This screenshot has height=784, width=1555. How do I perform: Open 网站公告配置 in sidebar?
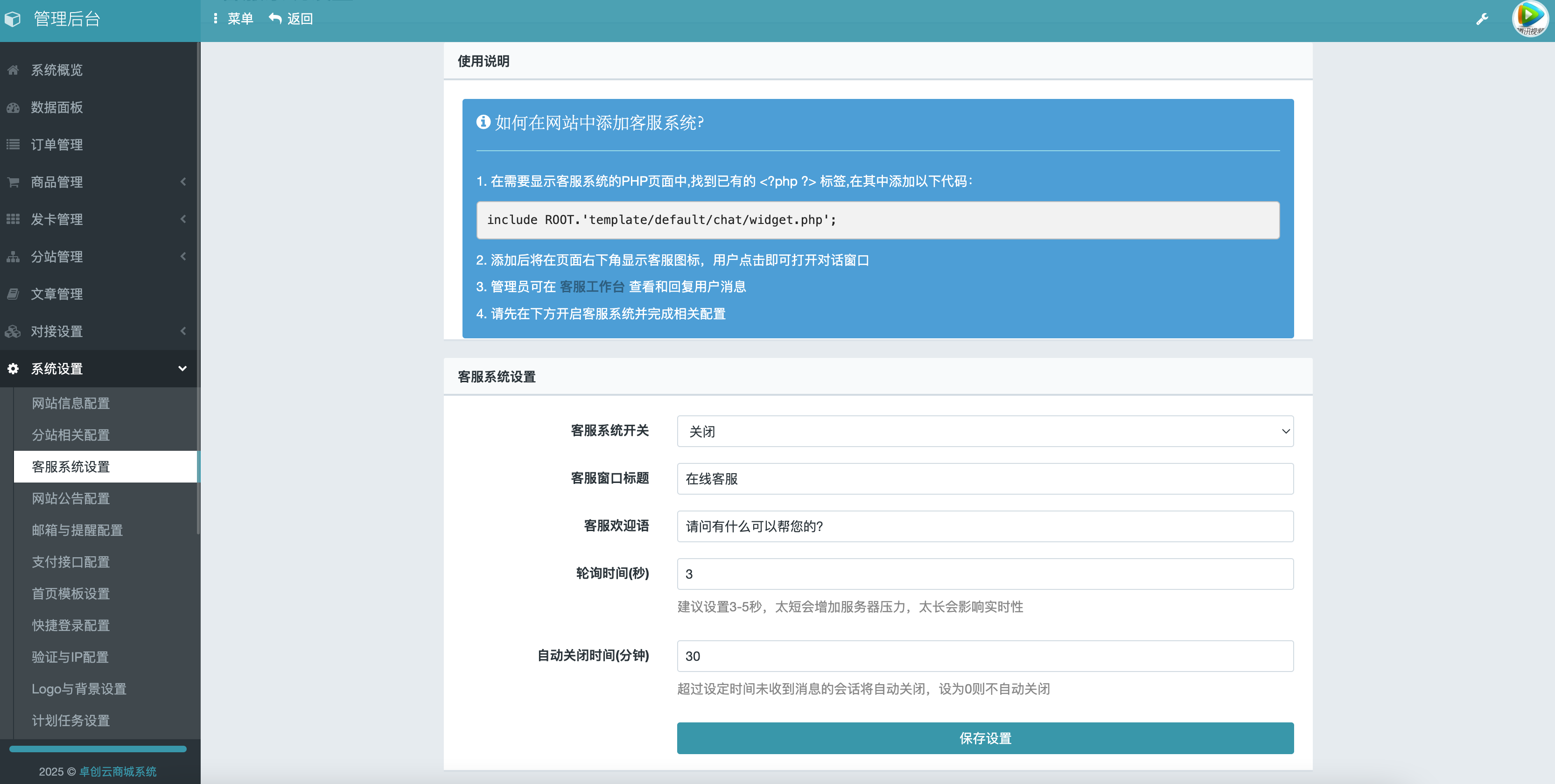(x=70, y=498)
